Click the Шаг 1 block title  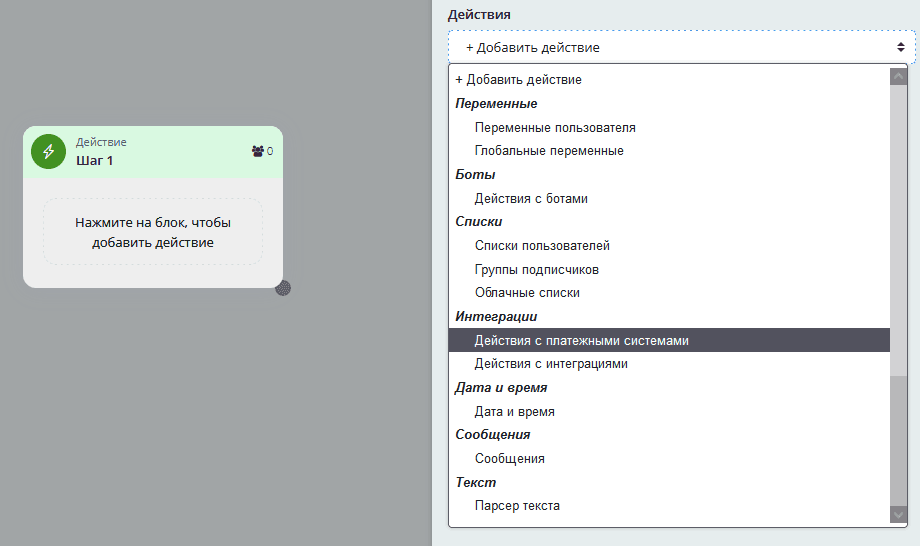click(x=95, y=160)
